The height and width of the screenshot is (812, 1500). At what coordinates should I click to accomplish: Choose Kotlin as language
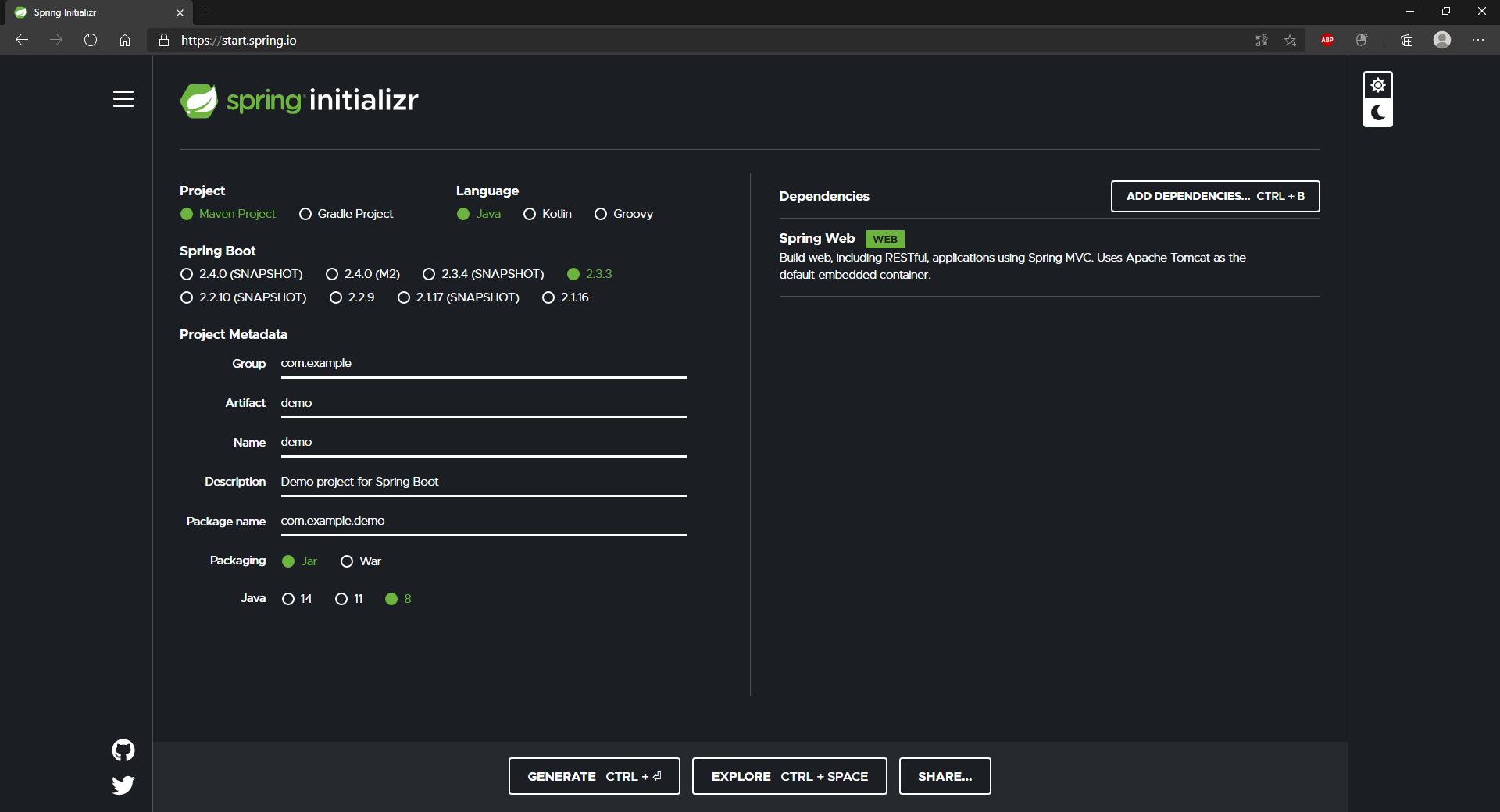point(548,214)
